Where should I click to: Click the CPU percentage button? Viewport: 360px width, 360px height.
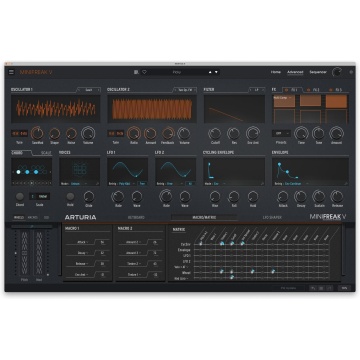click(x=344, y=288)
